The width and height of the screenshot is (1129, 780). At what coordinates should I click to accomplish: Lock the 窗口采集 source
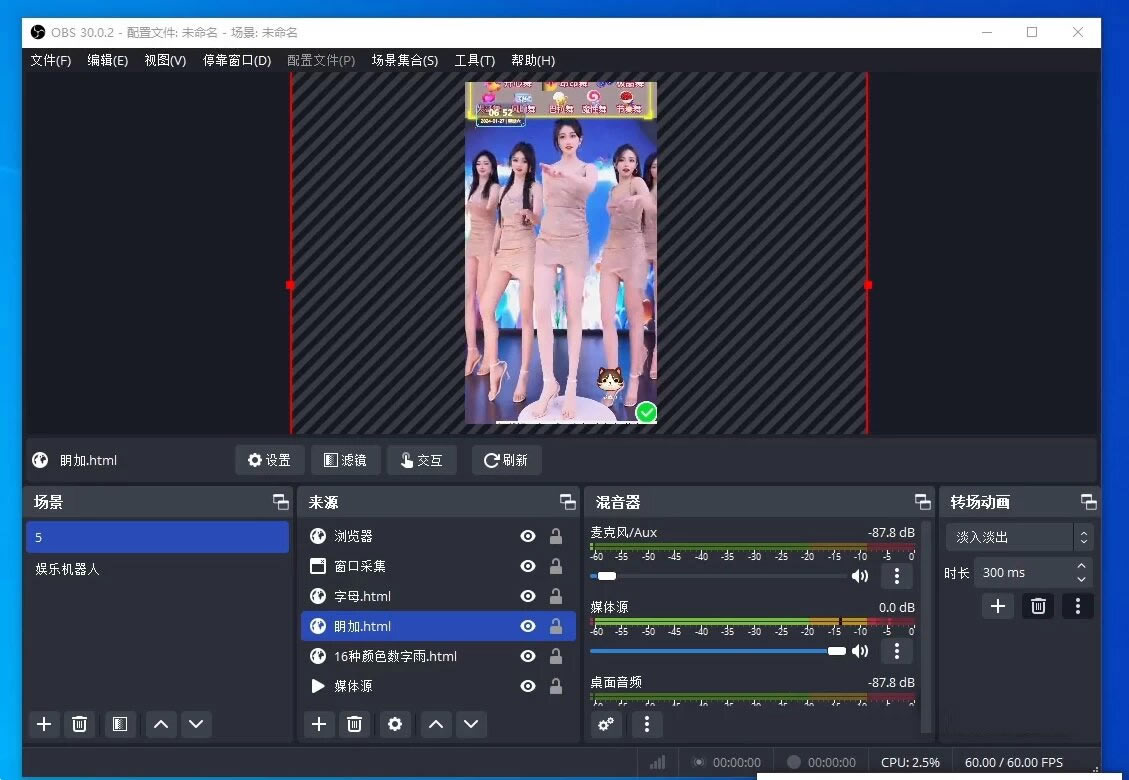(x=556, y=566)
